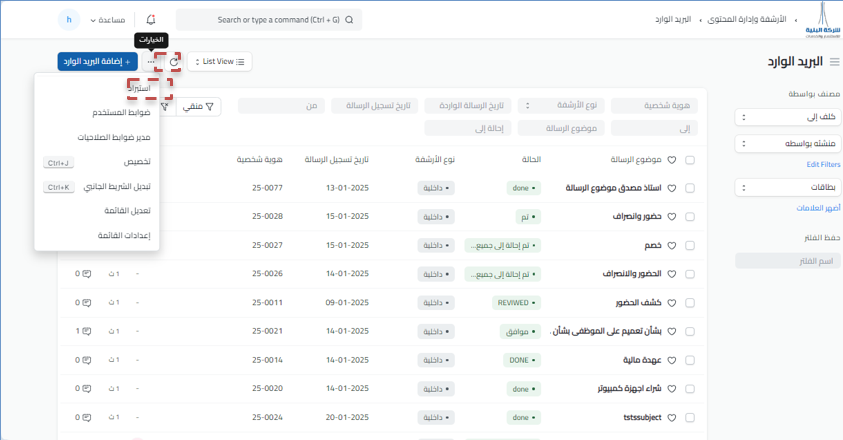
Task: Open the 'مساعدة' help dropdown
Action: [x=108, y=20]
